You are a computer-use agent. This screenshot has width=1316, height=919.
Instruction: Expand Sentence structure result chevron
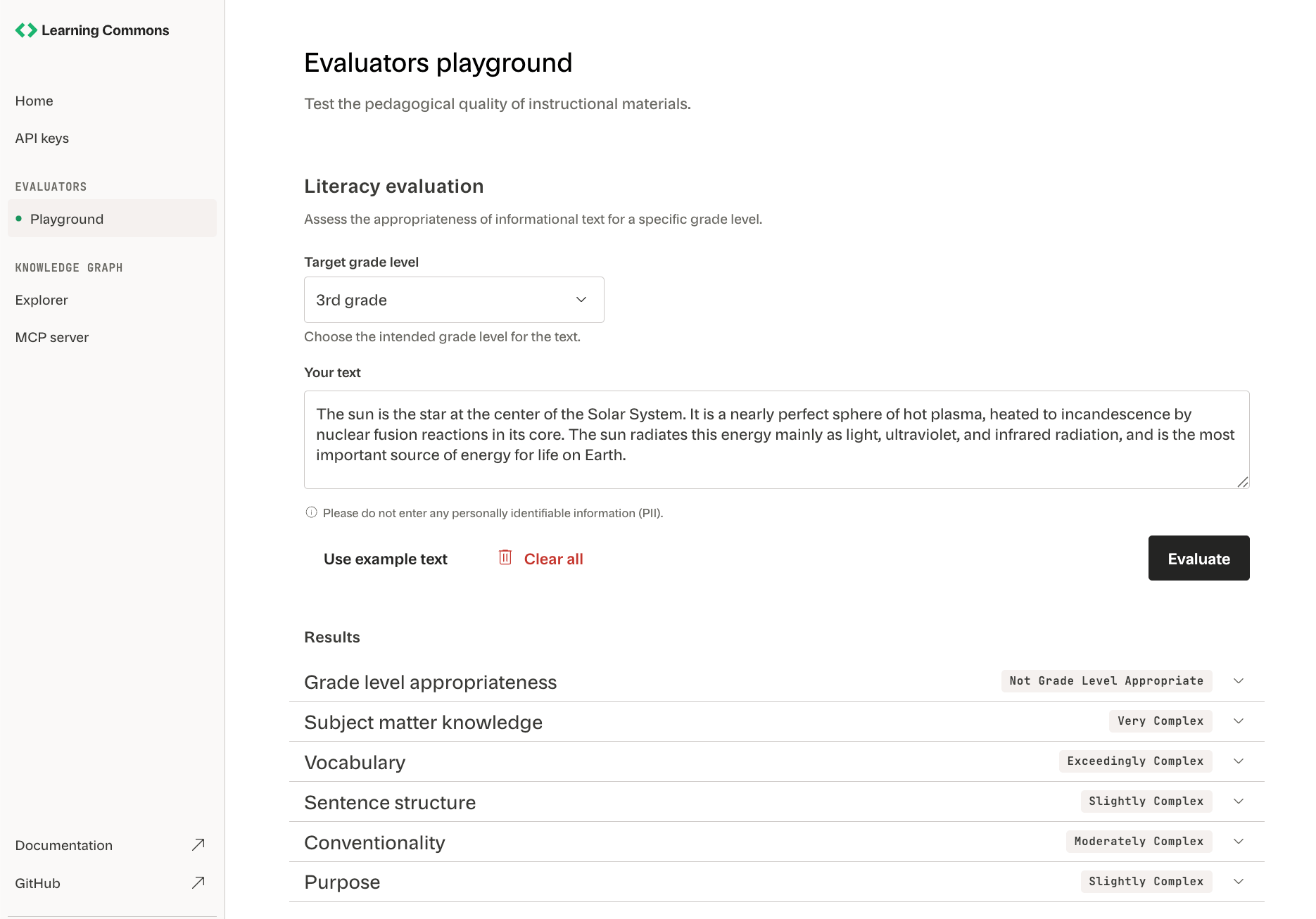pos(1239,801)
